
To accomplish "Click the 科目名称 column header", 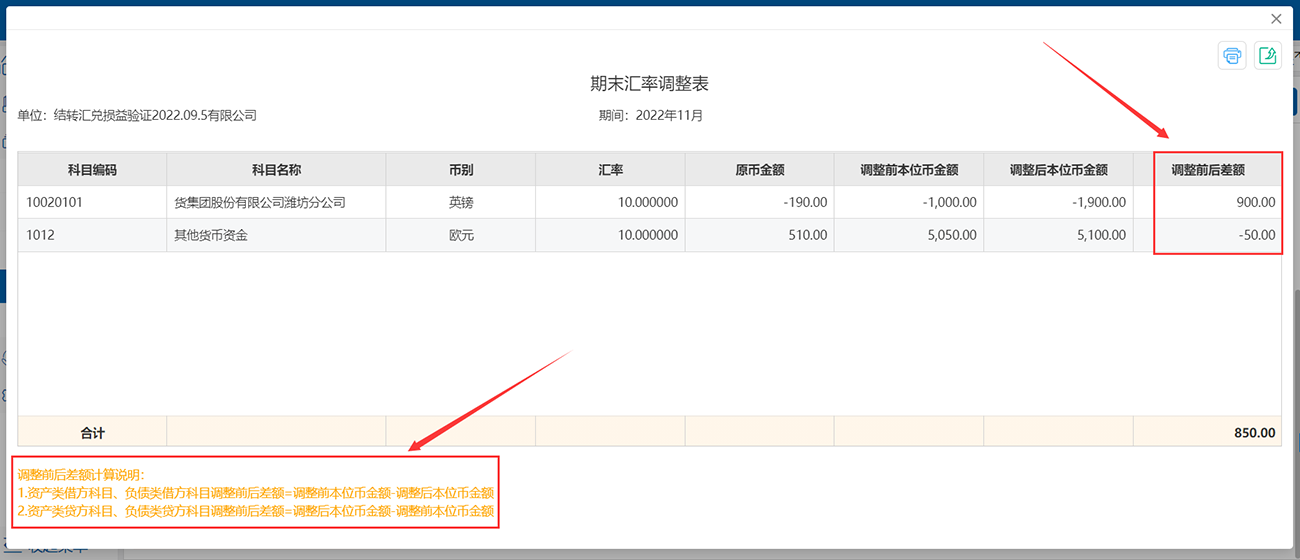I will tap(276, 170).
